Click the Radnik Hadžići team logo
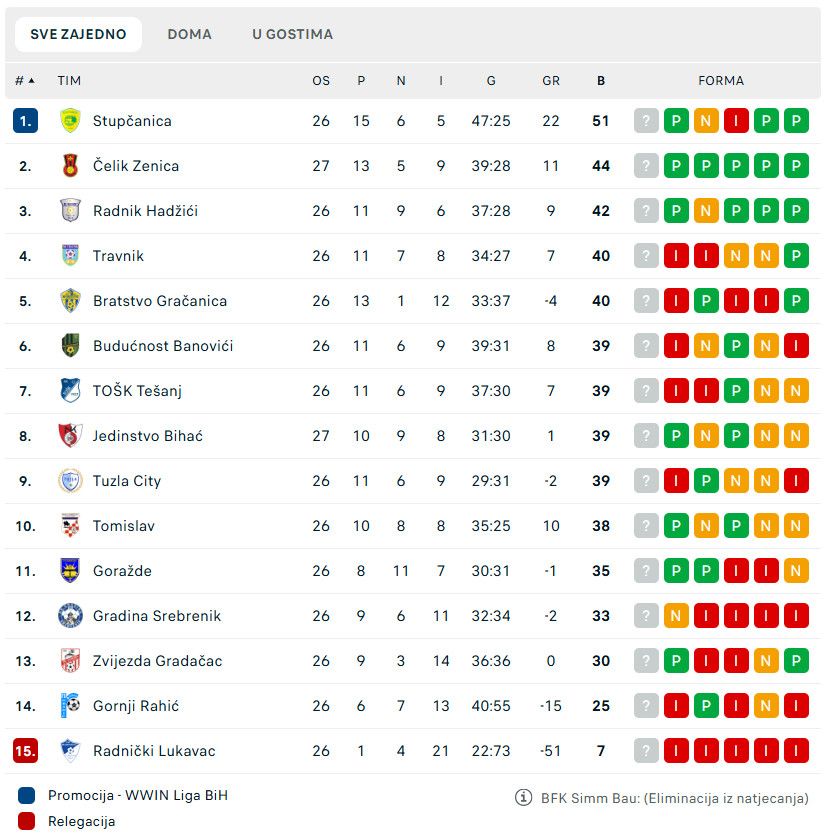Viewport: 830px width, 836px height. click(69, 211)
